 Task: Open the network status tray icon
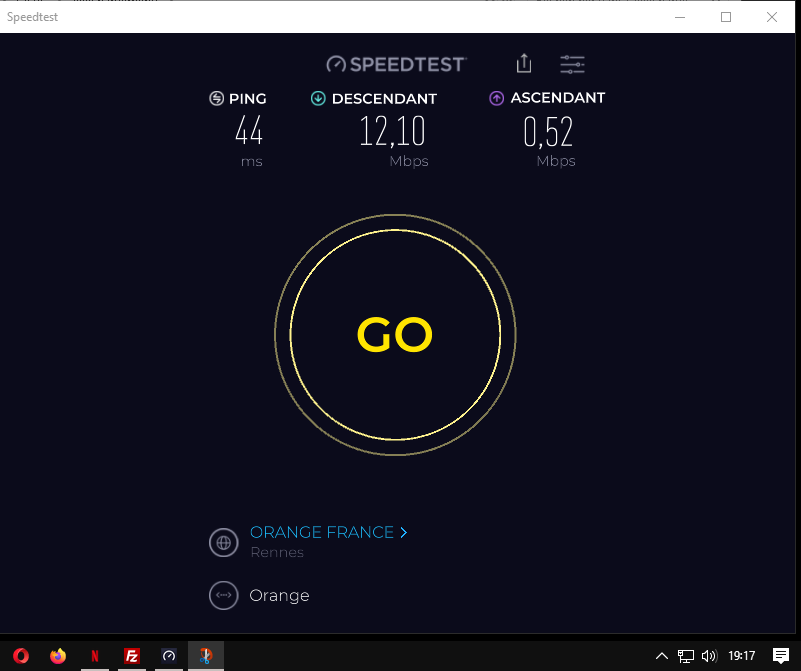(686, 656)
